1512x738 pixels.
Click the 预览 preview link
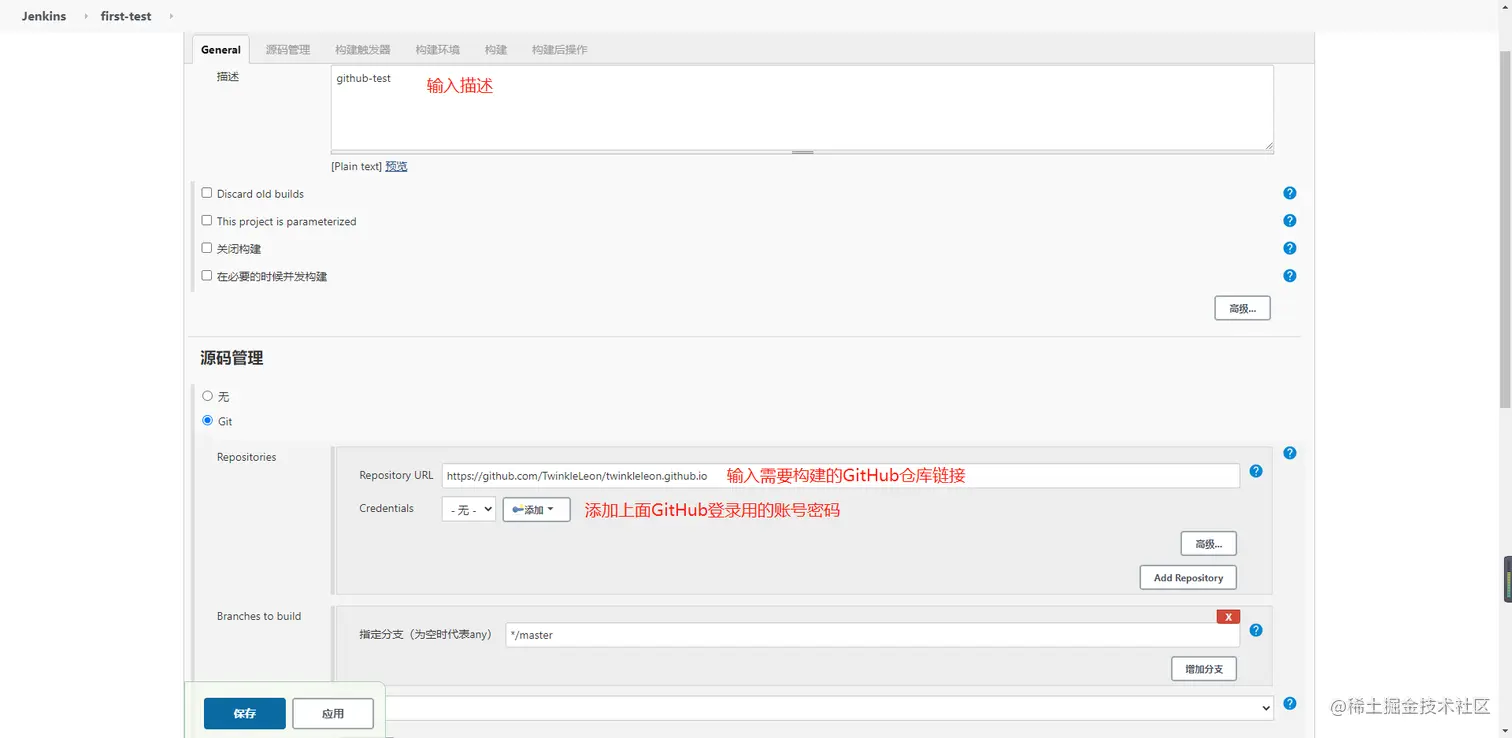click(396, 166)
